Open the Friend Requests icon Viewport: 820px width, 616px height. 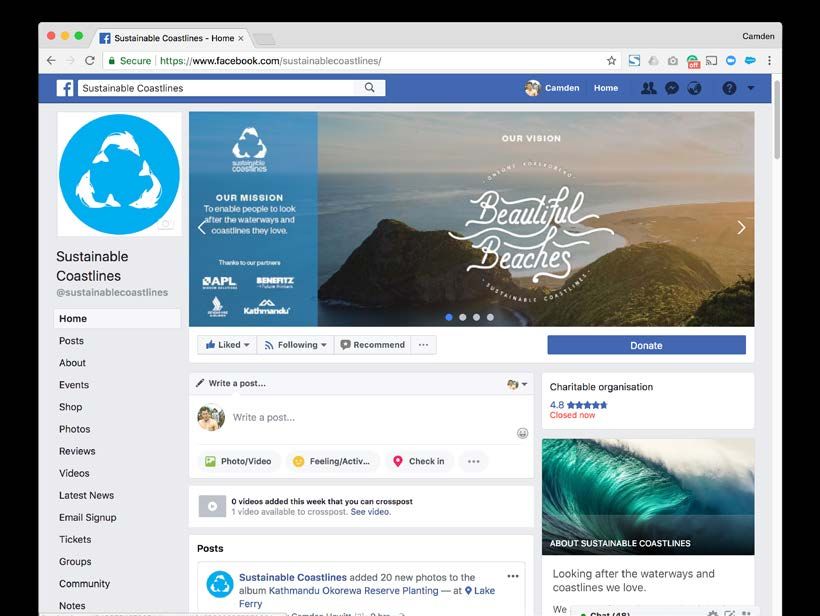(x=648, y=88)
